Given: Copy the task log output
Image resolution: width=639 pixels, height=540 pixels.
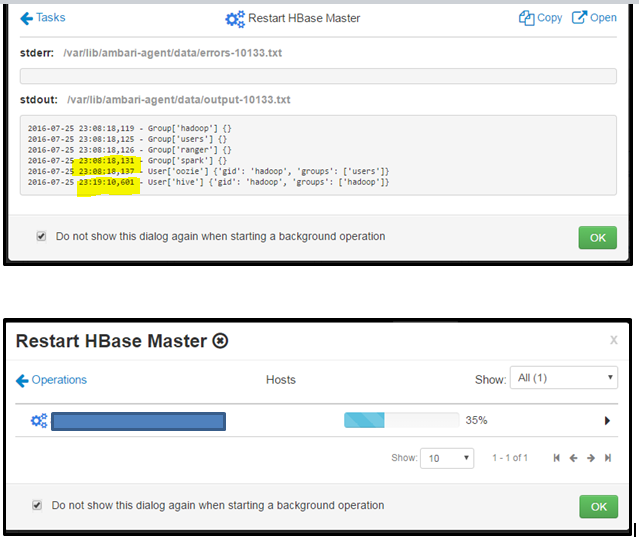Looking at the screenshot, I should 540,18.
